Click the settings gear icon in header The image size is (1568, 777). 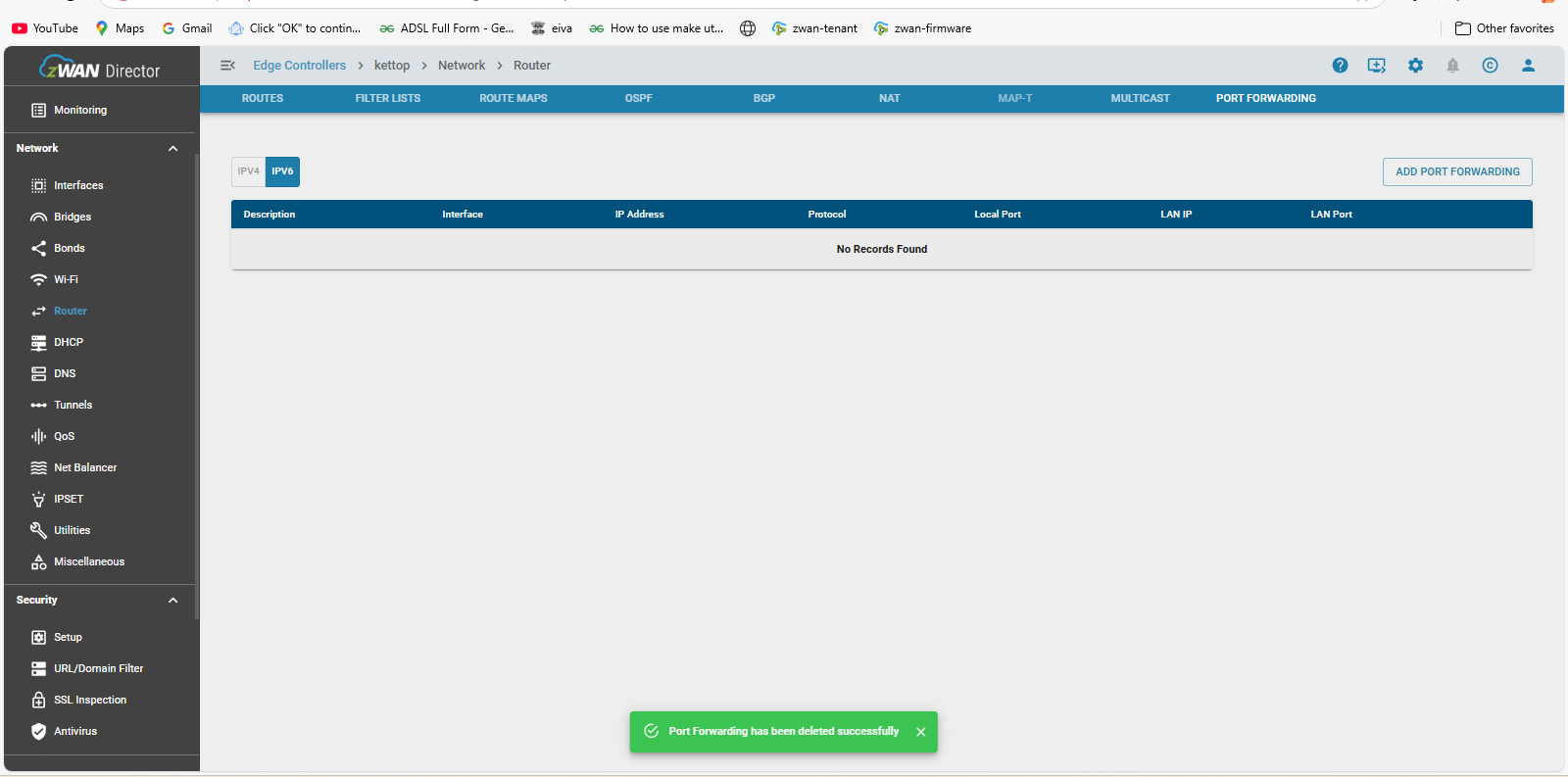pos(1415,66)
